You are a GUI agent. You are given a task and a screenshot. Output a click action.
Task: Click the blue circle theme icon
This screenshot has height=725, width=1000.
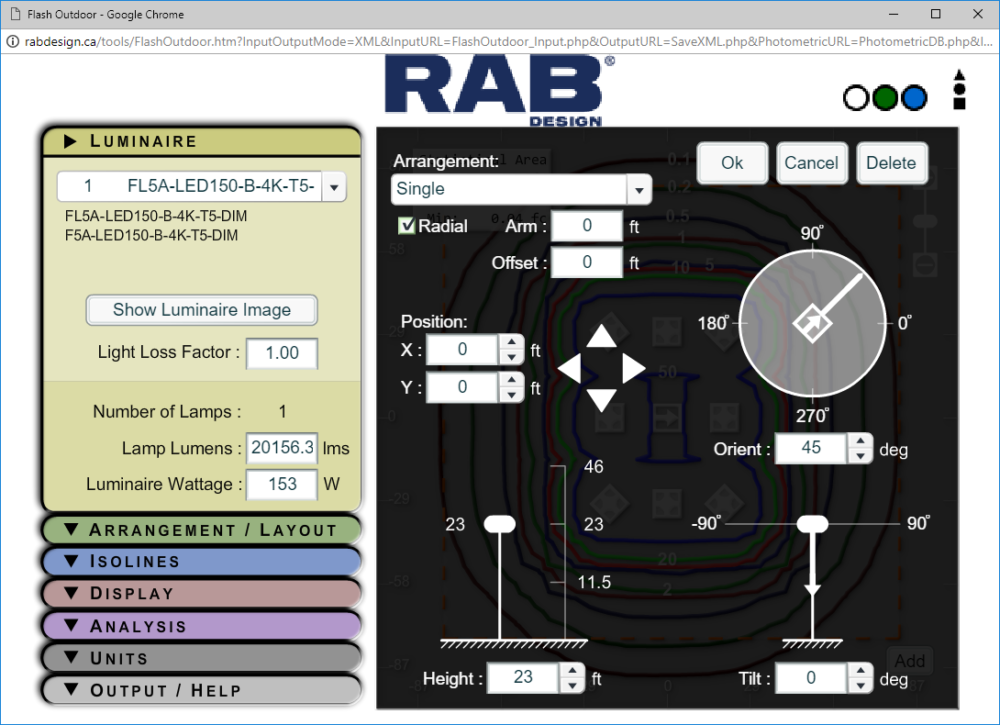click(914, 98)
